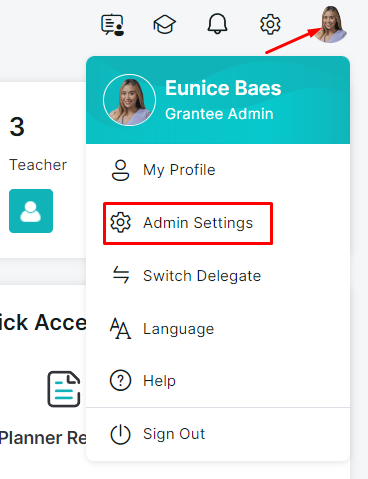The width and height of the screenshot is (368, 479).
Task: Select Admin Settings menu item
Action: pos(218,223)
